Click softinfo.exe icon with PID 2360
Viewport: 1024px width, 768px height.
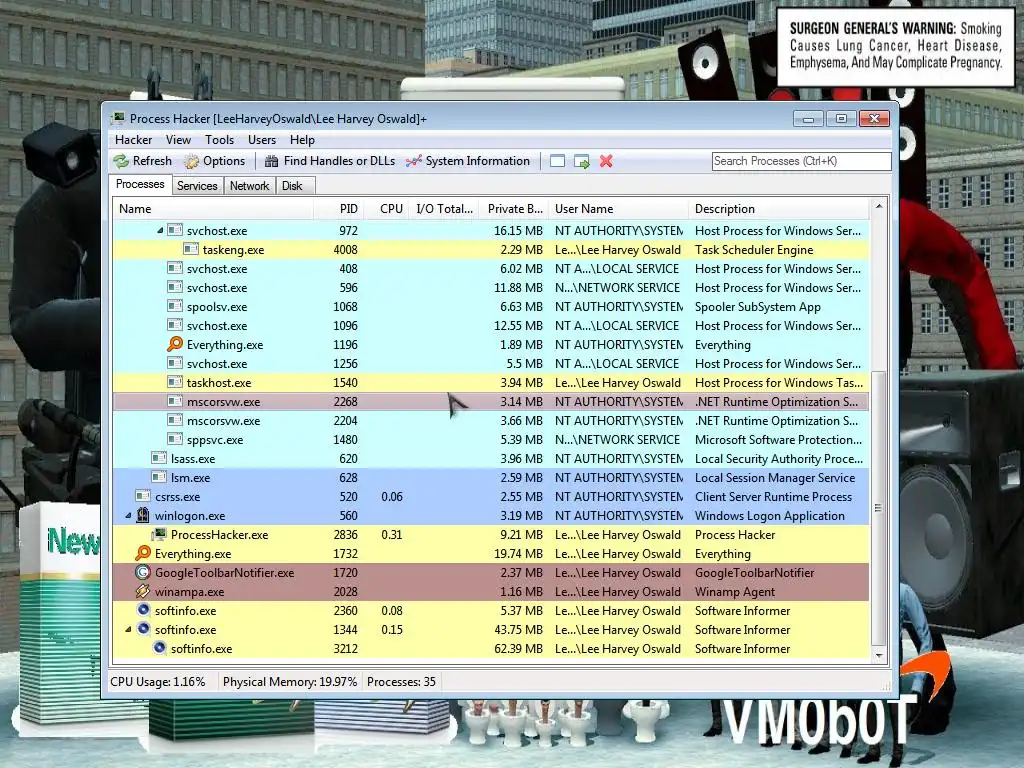(143, 610)
